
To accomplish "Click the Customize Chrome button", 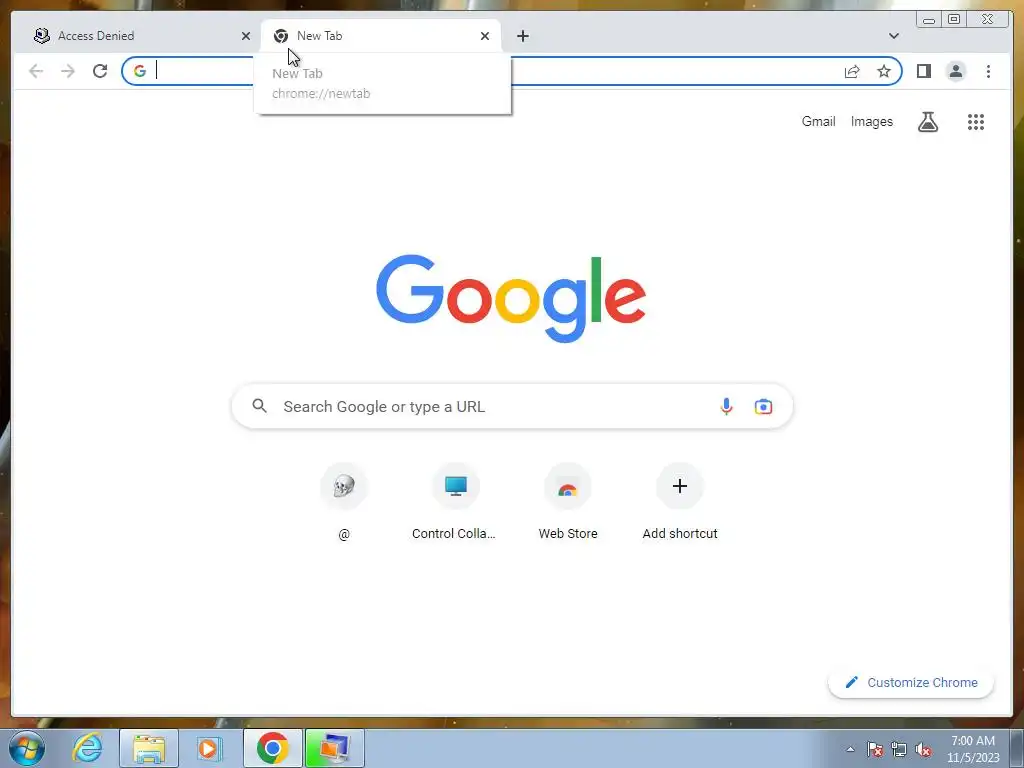I will 911,682.
